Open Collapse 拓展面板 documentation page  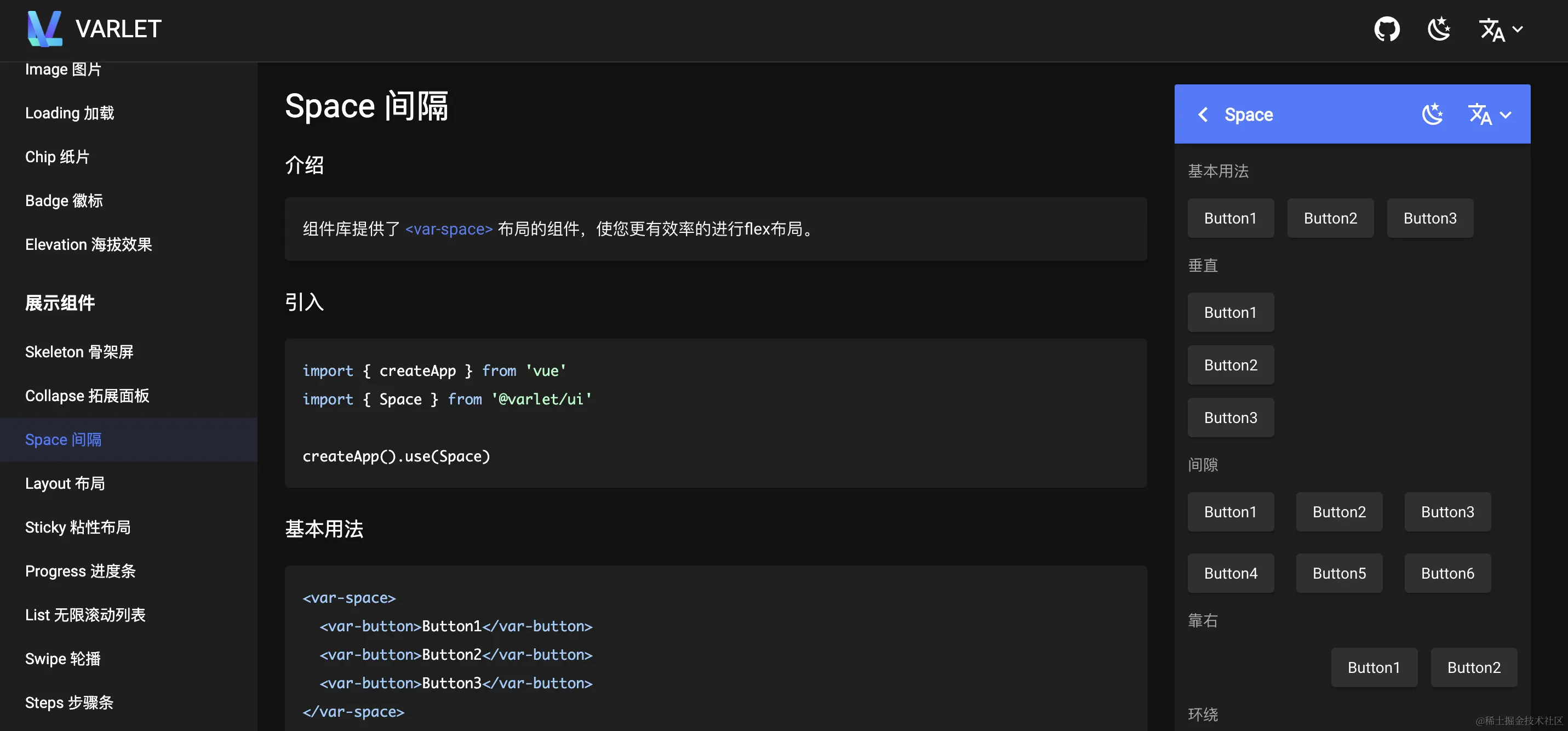87,396
